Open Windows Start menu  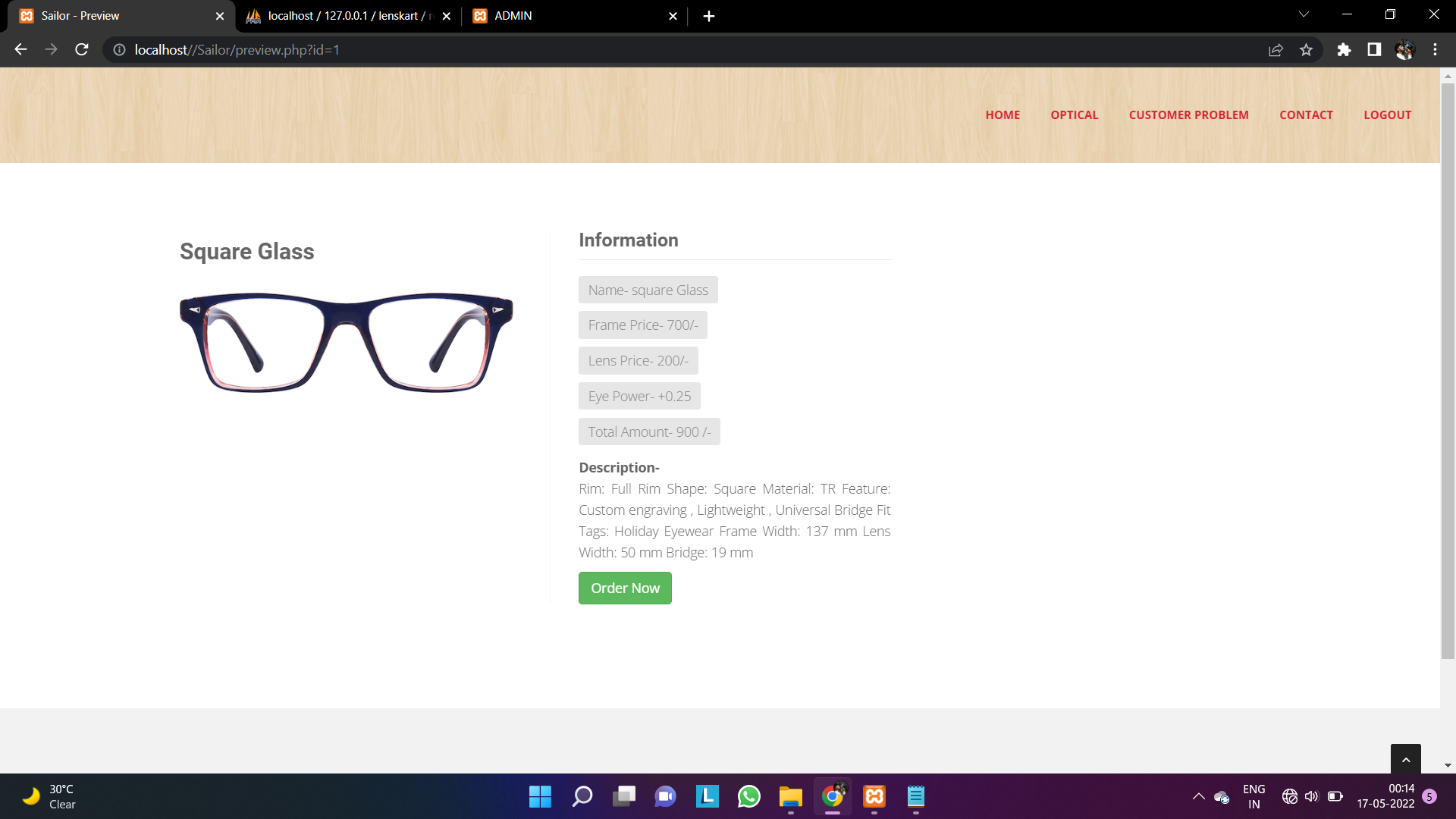point(540,796)
